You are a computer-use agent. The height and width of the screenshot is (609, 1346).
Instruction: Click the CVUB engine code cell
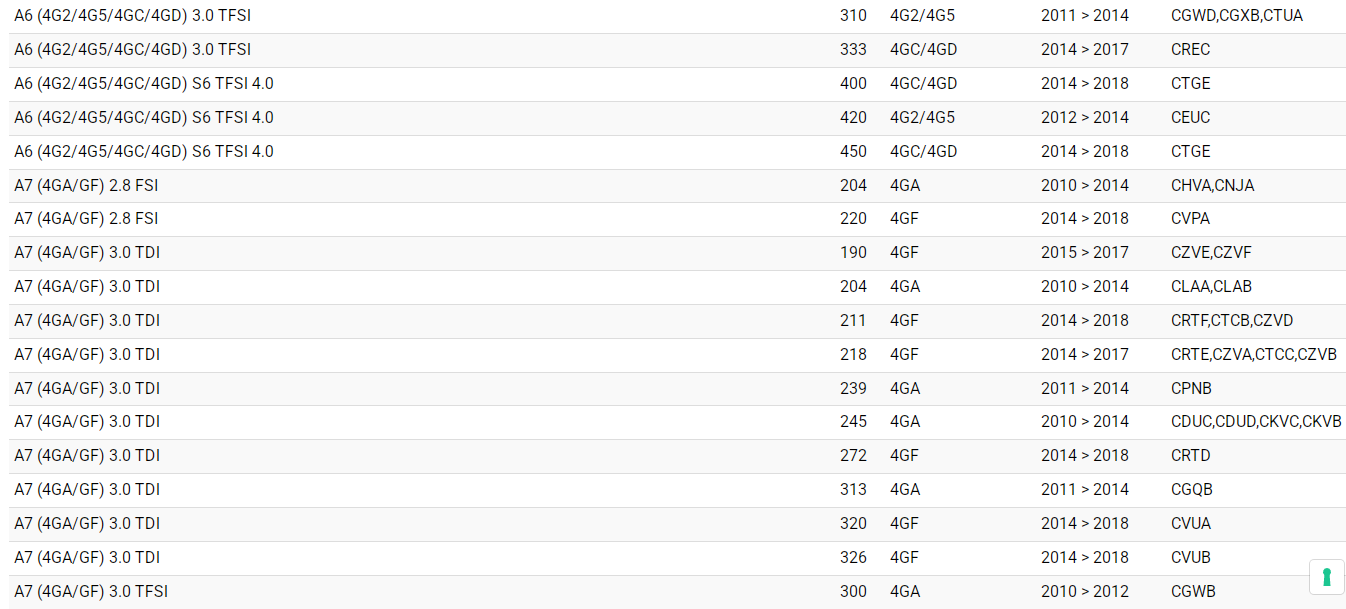click(1190, 558)
